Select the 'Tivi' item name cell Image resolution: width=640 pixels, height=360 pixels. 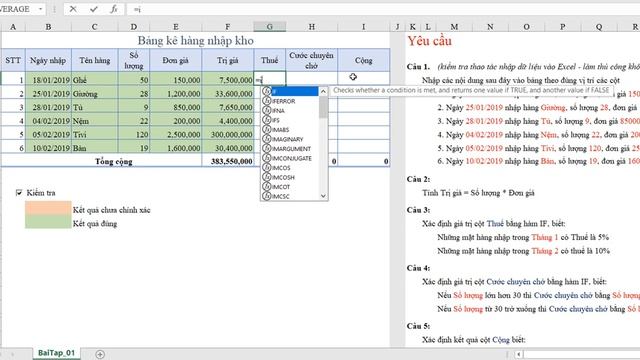pos(94,134)
